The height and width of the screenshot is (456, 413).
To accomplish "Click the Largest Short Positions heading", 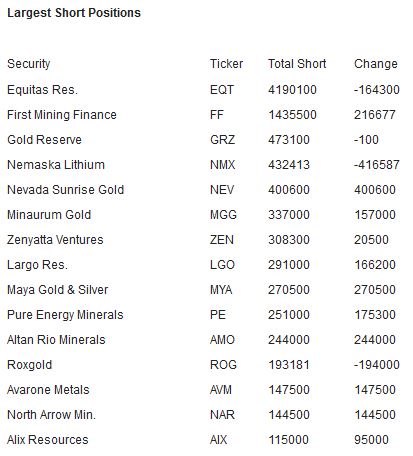I will pyautogui.click(x=74, y=13).
